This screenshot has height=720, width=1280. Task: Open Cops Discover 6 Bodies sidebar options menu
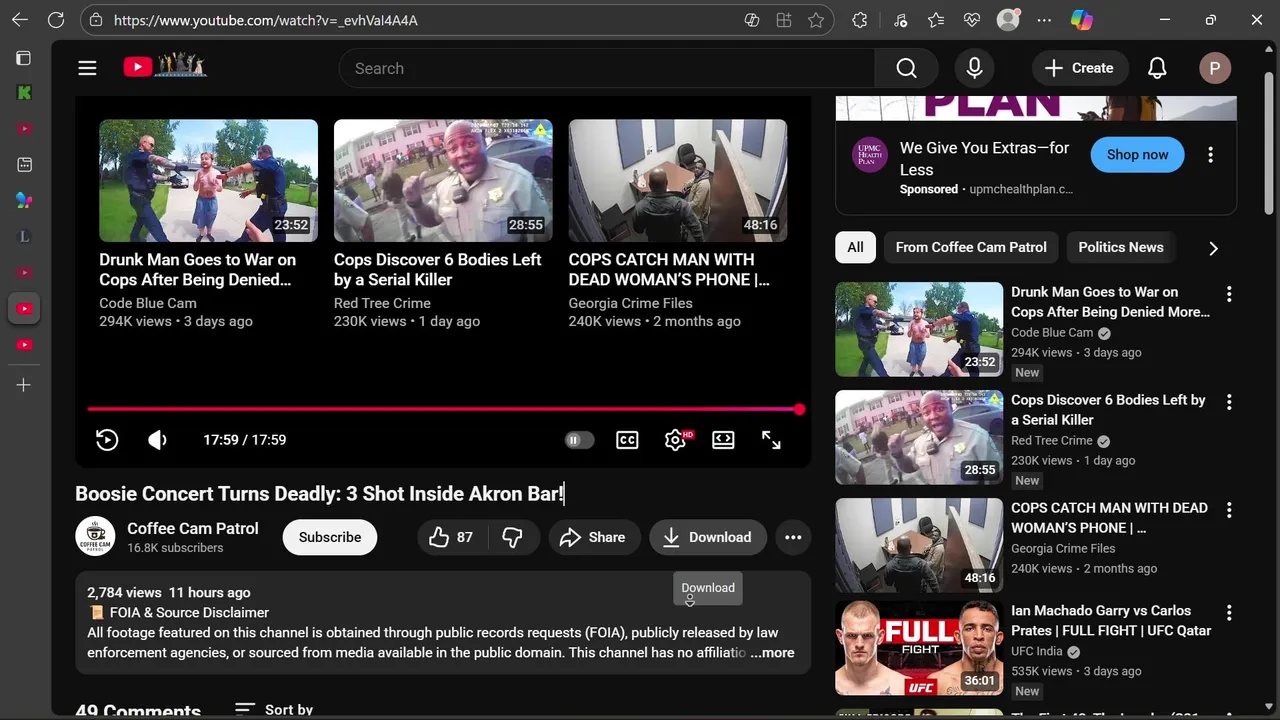[1229, 402]
